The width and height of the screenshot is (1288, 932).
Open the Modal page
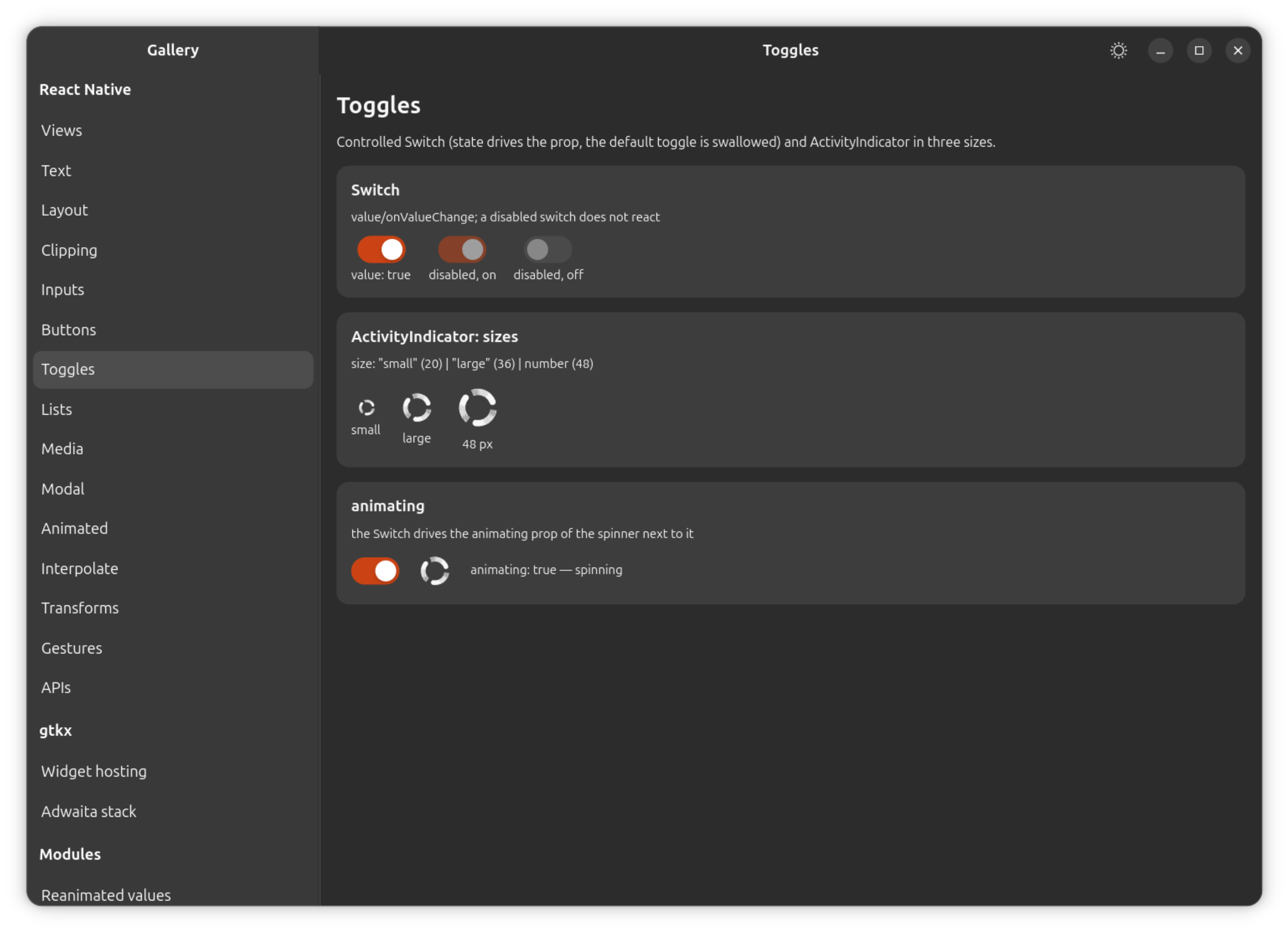click(x=173, y=489)
